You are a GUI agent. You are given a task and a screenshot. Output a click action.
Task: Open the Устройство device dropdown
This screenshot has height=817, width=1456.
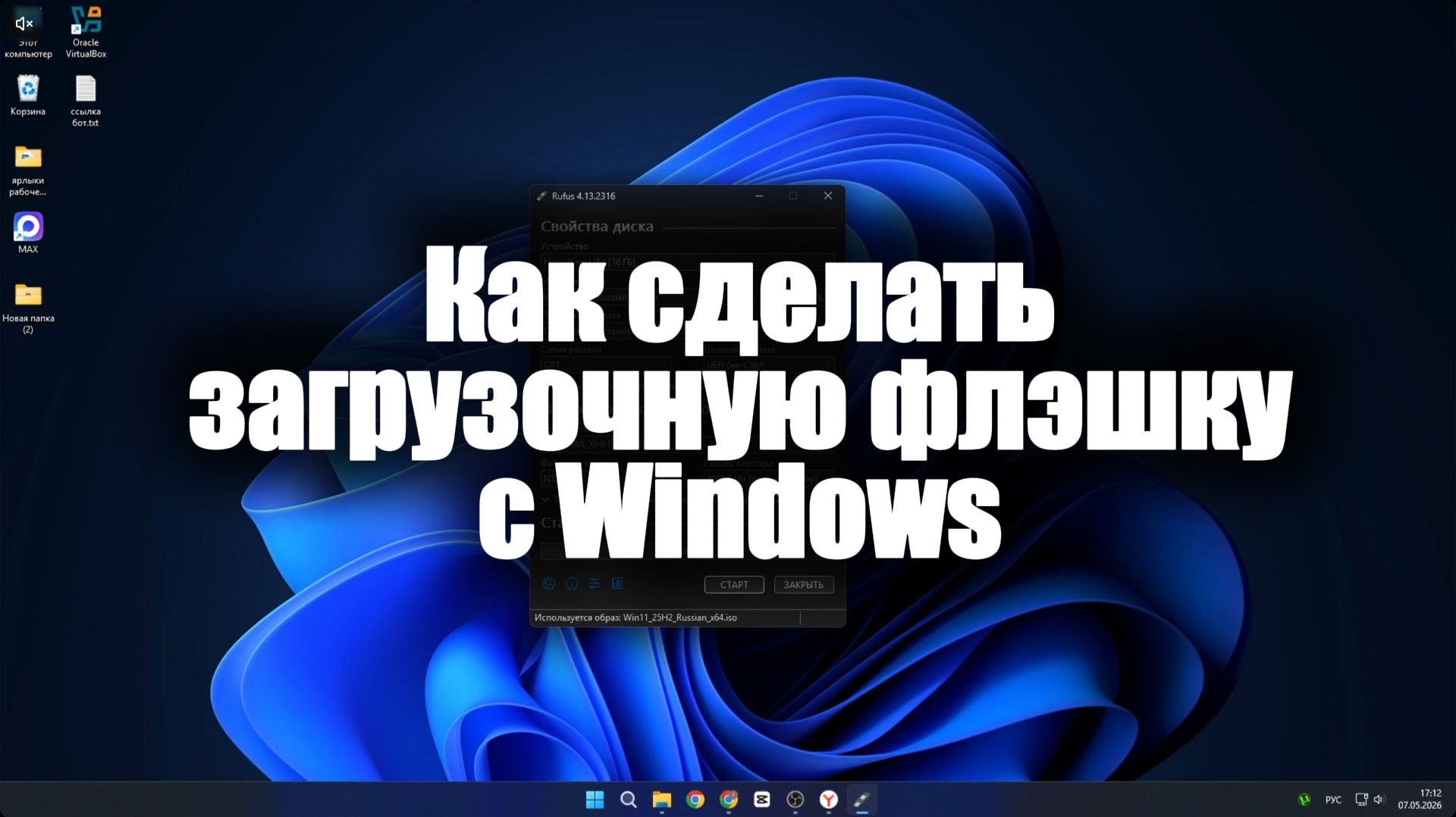pyautogui.click(x=687, y=261)
